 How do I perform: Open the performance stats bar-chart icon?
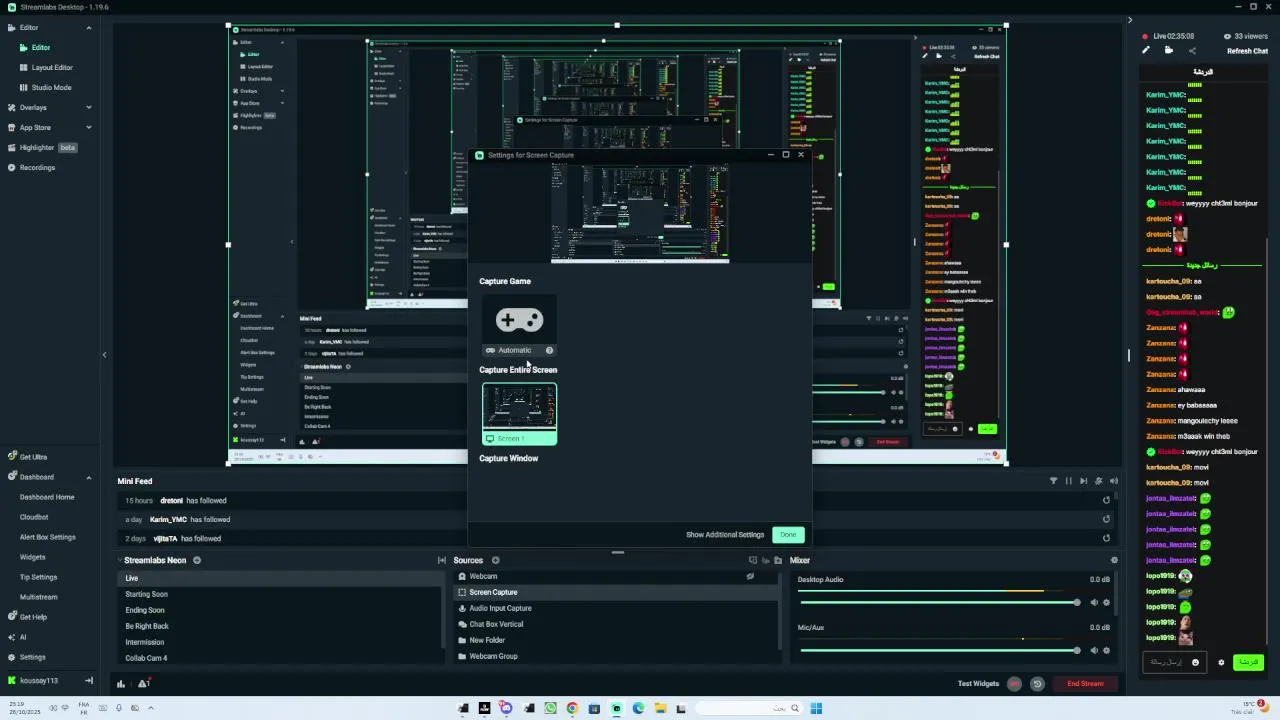coord(121,684)
